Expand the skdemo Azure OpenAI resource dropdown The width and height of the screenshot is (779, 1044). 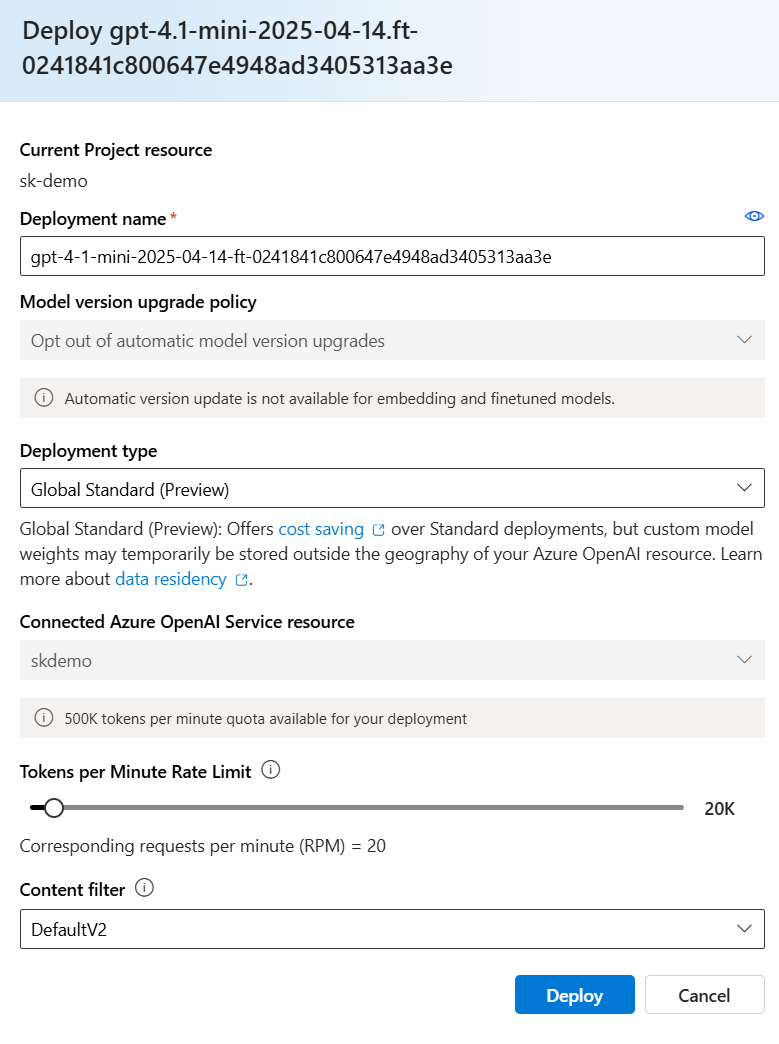[x=392, y=660]
